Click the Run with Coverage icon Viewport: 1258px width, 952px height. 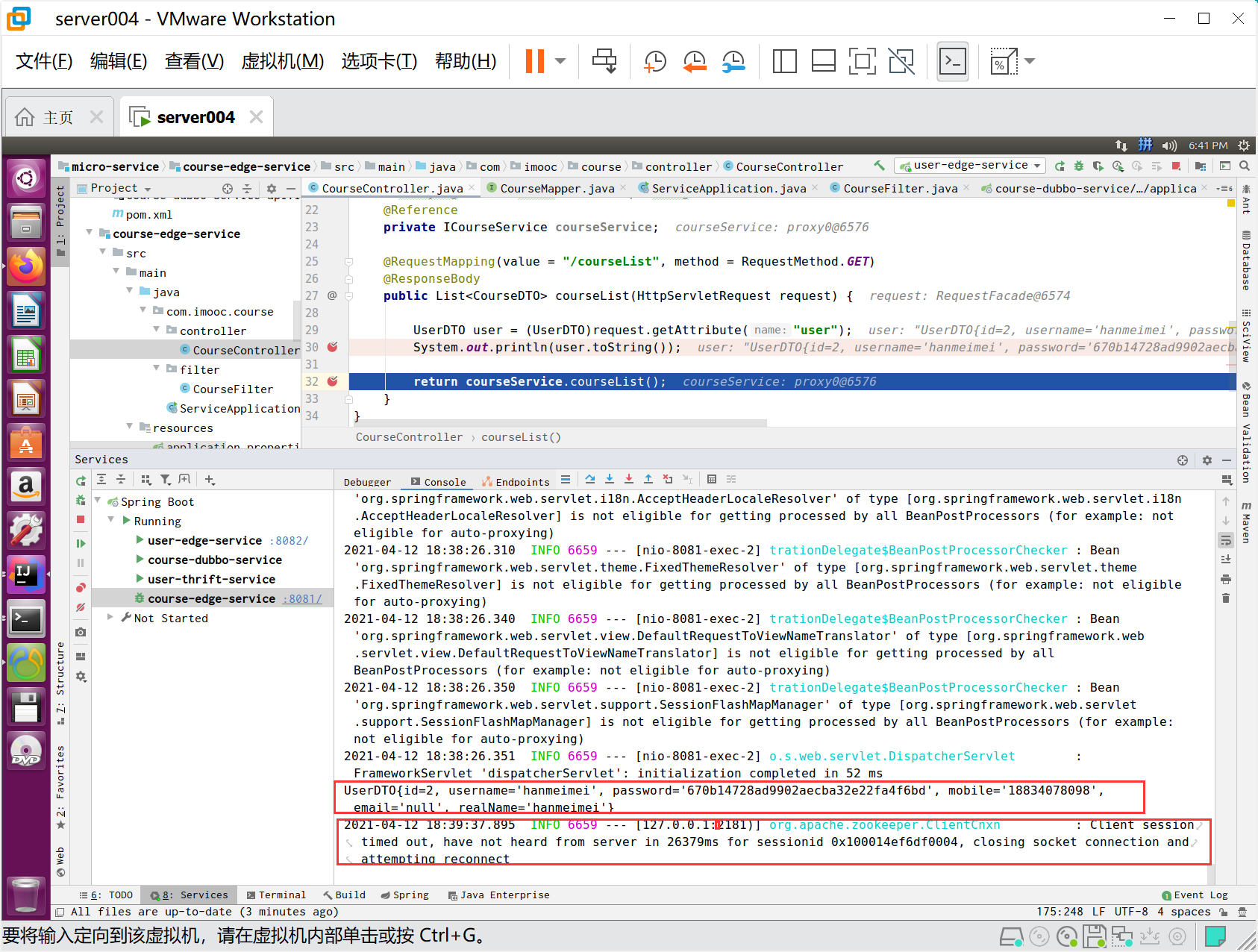[x=1098, y=166]
